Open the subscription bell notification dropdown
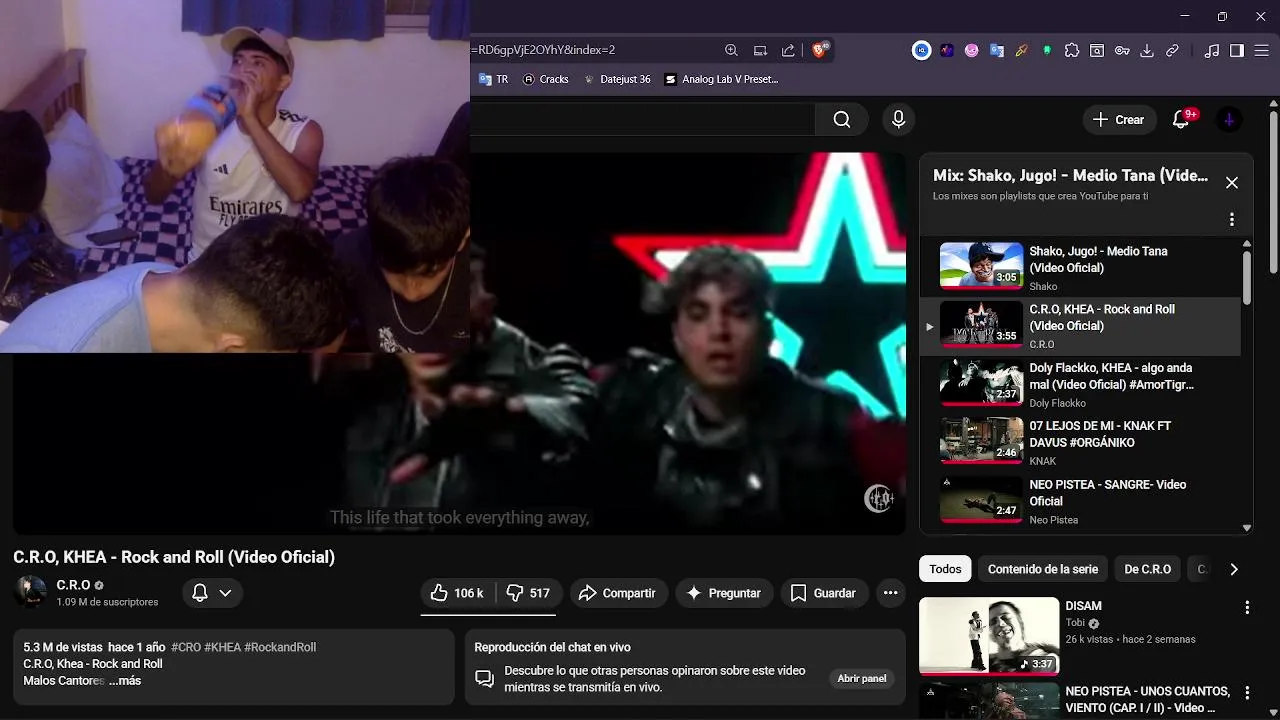Viewport: 1280px width, 720px height. pyautogui.click(x=212, y=593)
